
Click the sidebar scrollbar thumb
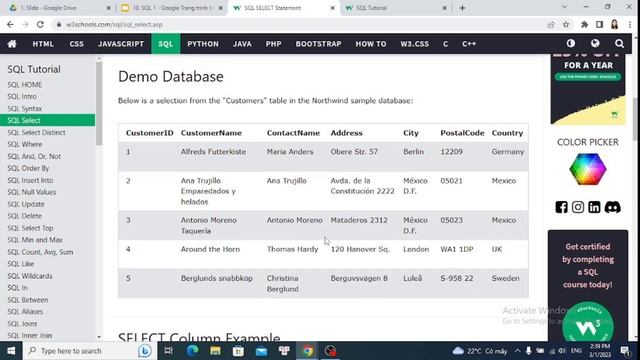99,103
